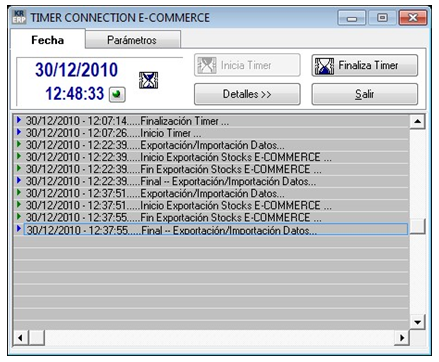Click the Finaliza Timer button
This screenshot has width=439, height=362.
pos(364,65)
